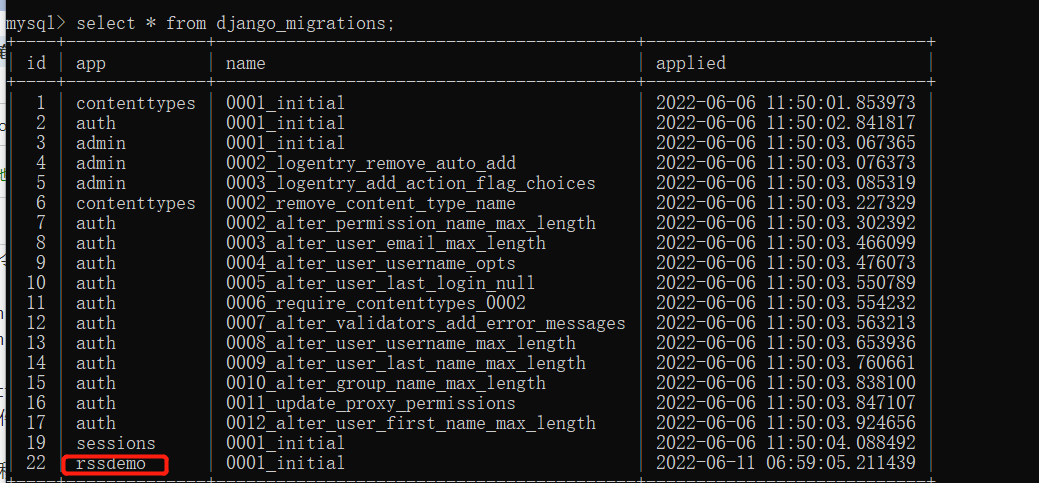
Task: Click the timestamp 2022-06-06 11:50:01.853973
Action: (x=785, y=103)
